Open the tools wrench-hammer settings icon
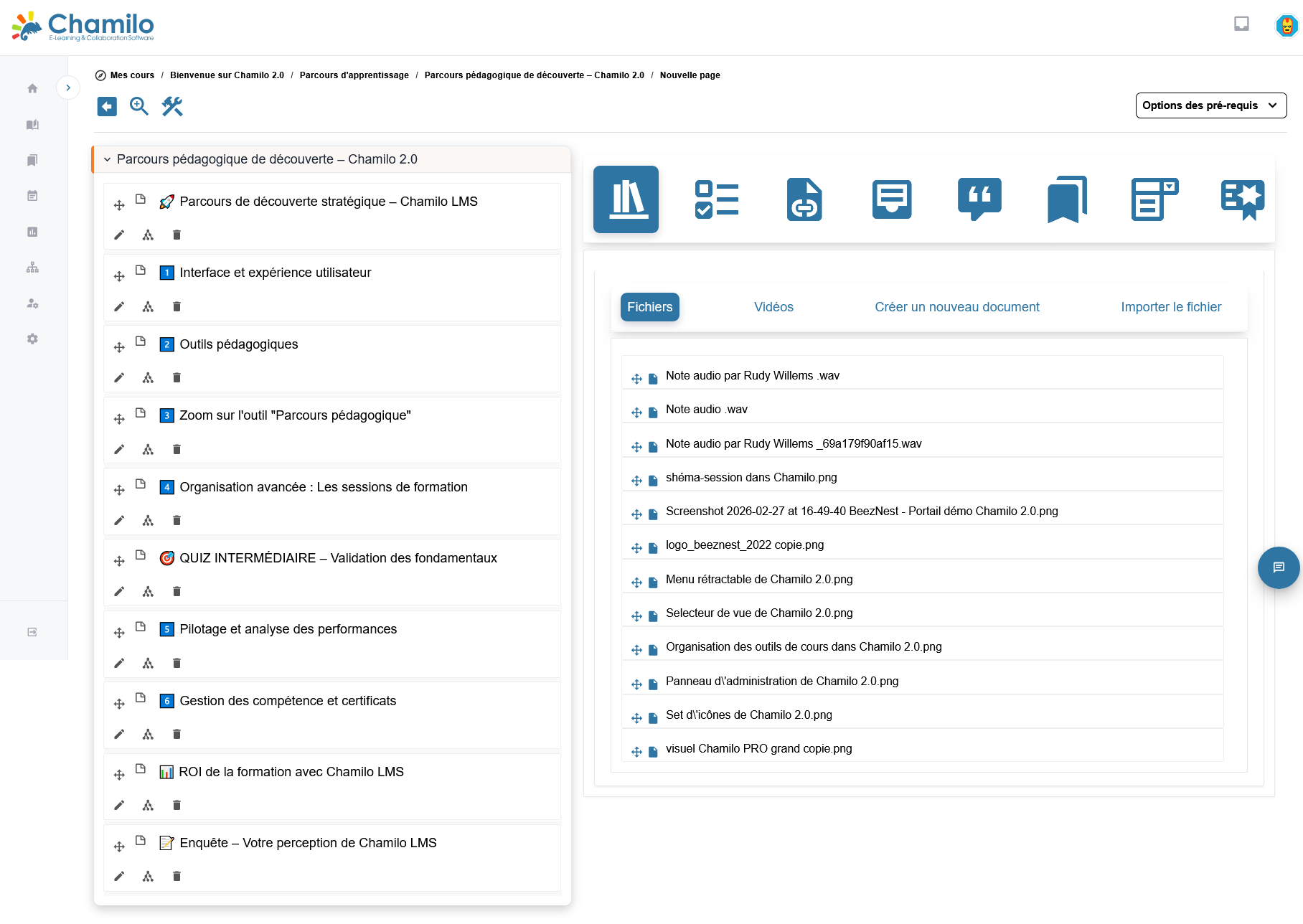Screen dimensions: 1303x924 [x=172, y=107]
